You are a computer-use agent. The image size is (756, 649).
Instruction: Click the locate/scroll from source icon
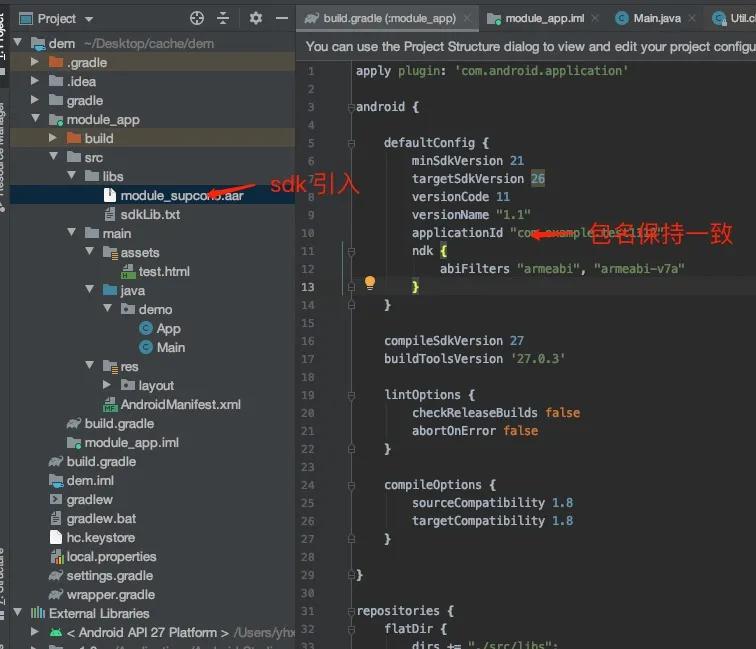[197, 18]
